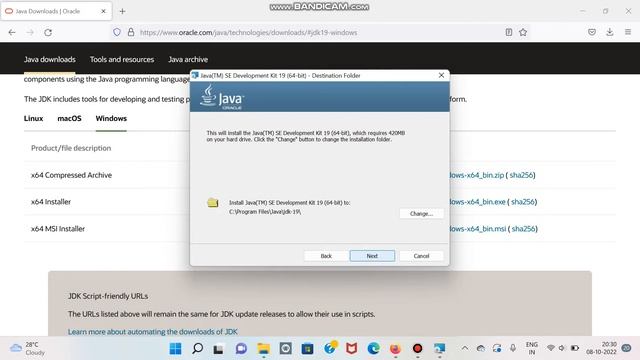Go back in Firefox
This screenshot has width=640, height=360.
coord(12,32)
